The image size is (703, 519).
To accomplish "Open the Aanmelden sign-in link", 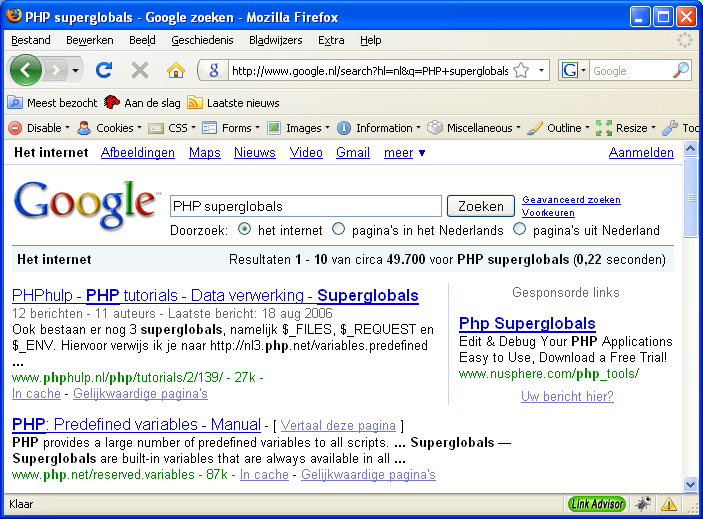I will point(641,153).
